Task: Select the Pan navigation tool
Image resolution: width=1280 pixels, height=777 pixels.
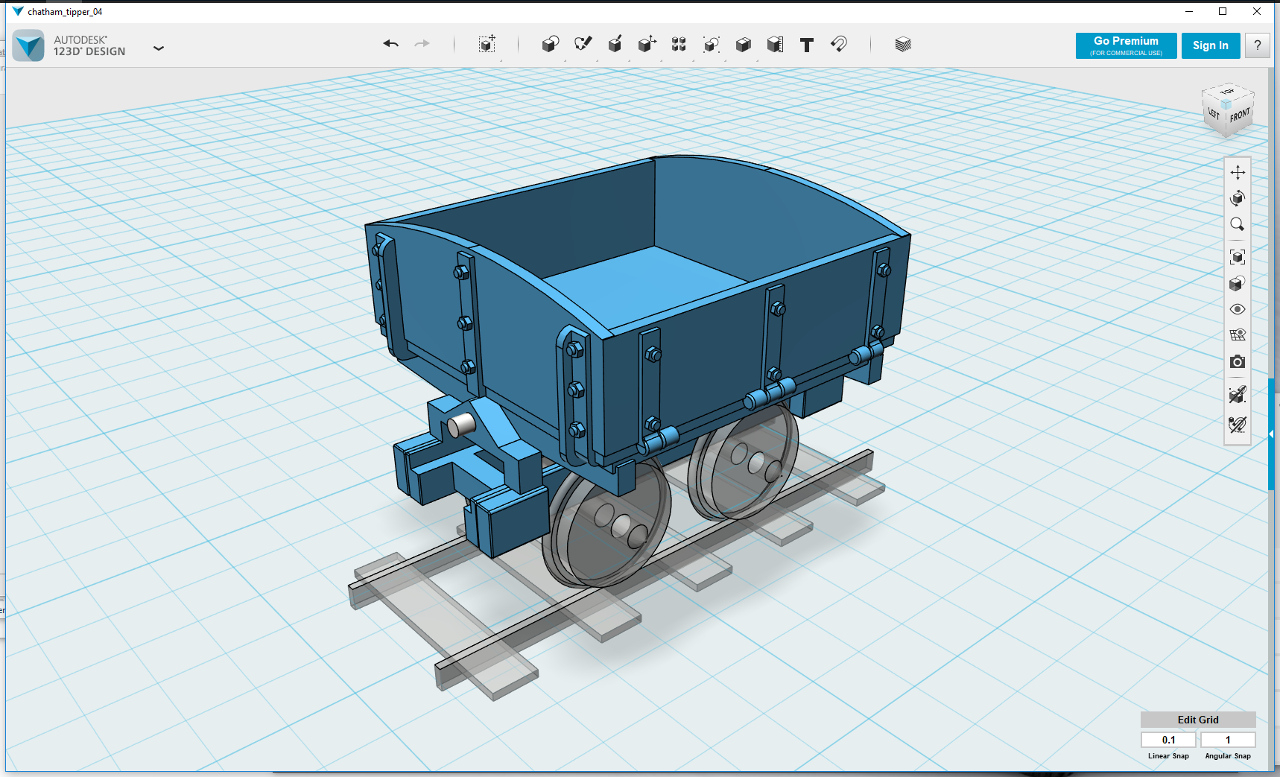Action: pyautogui.click(x=1238, y=172)
